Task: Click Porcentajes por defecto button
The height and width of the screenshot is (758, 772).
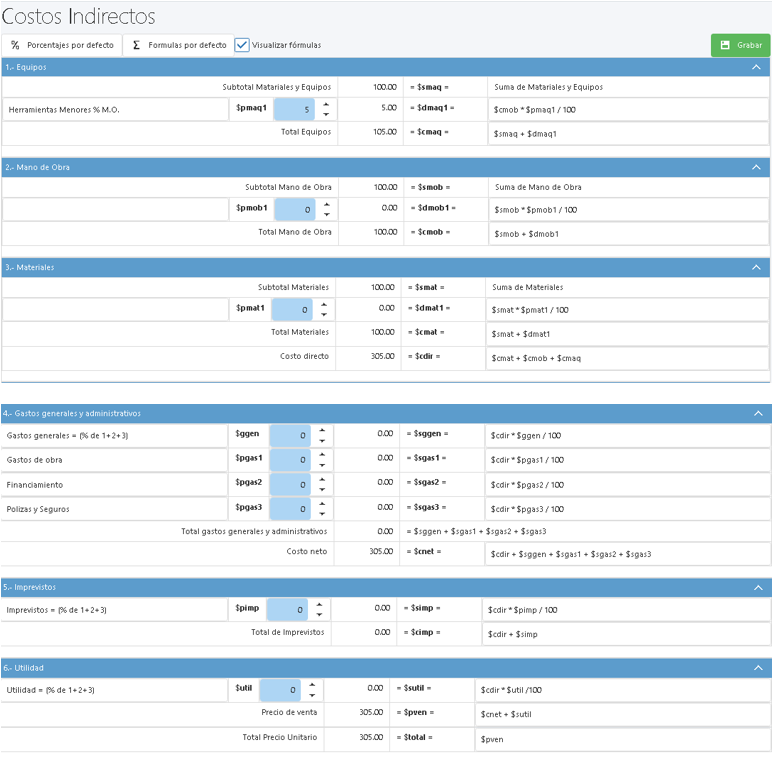Action: point(61,45)
